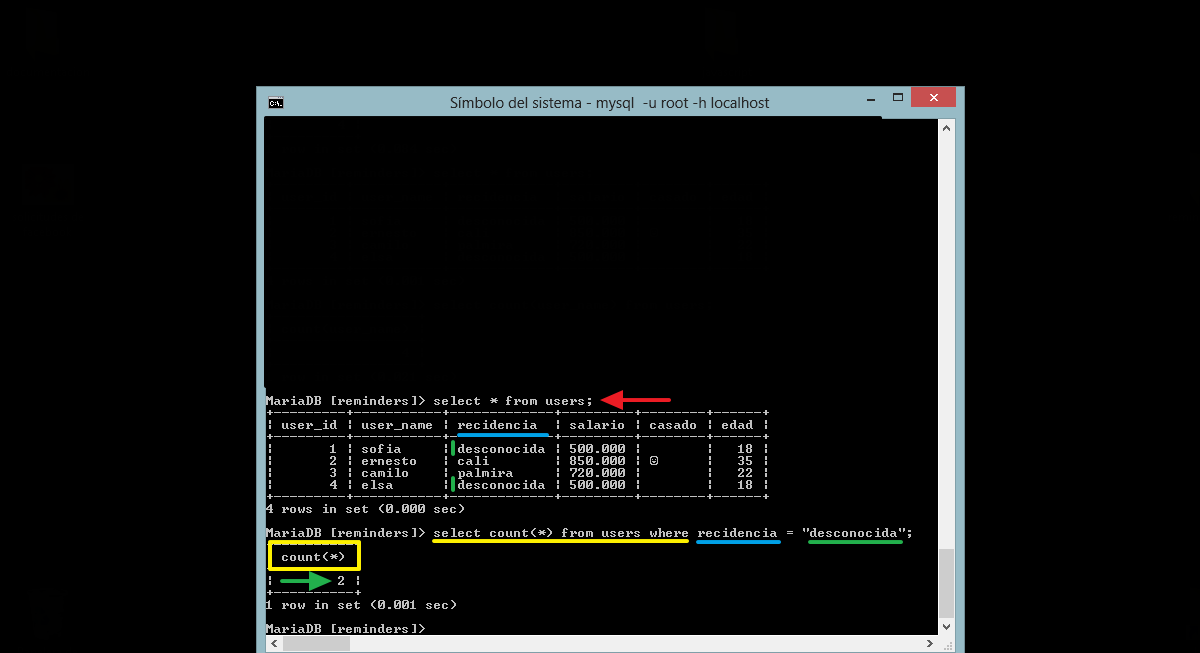This screenshot has width=1200, height=653.
Task: Maximize the Símbolo del sistema window
Action: (897, 98)
